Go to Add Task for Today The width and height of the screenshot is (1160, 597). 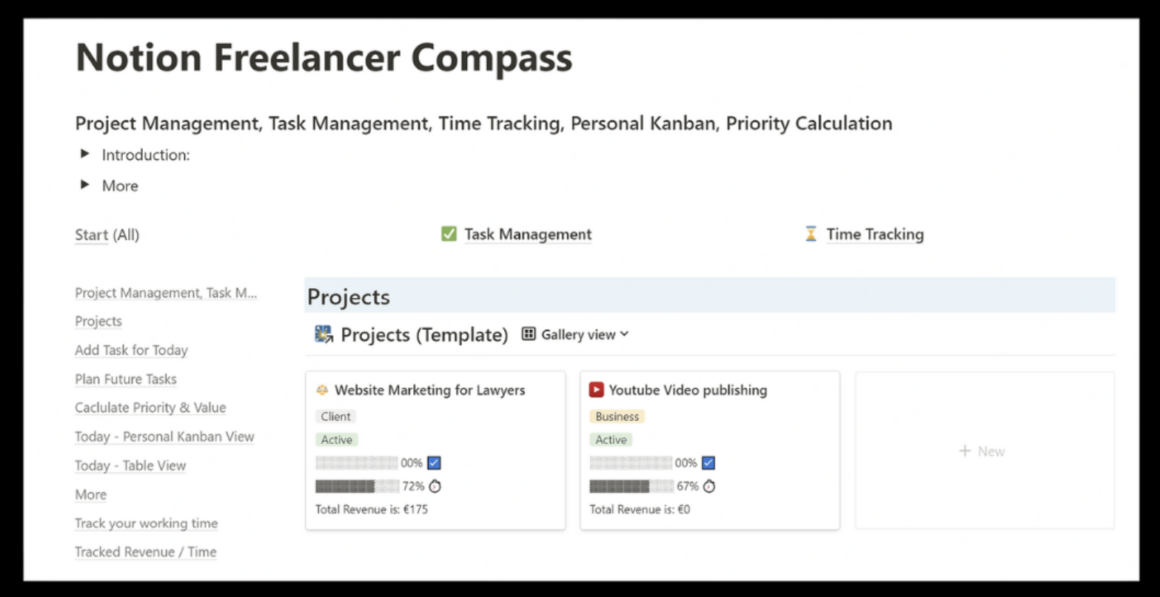tap(132, 351)
